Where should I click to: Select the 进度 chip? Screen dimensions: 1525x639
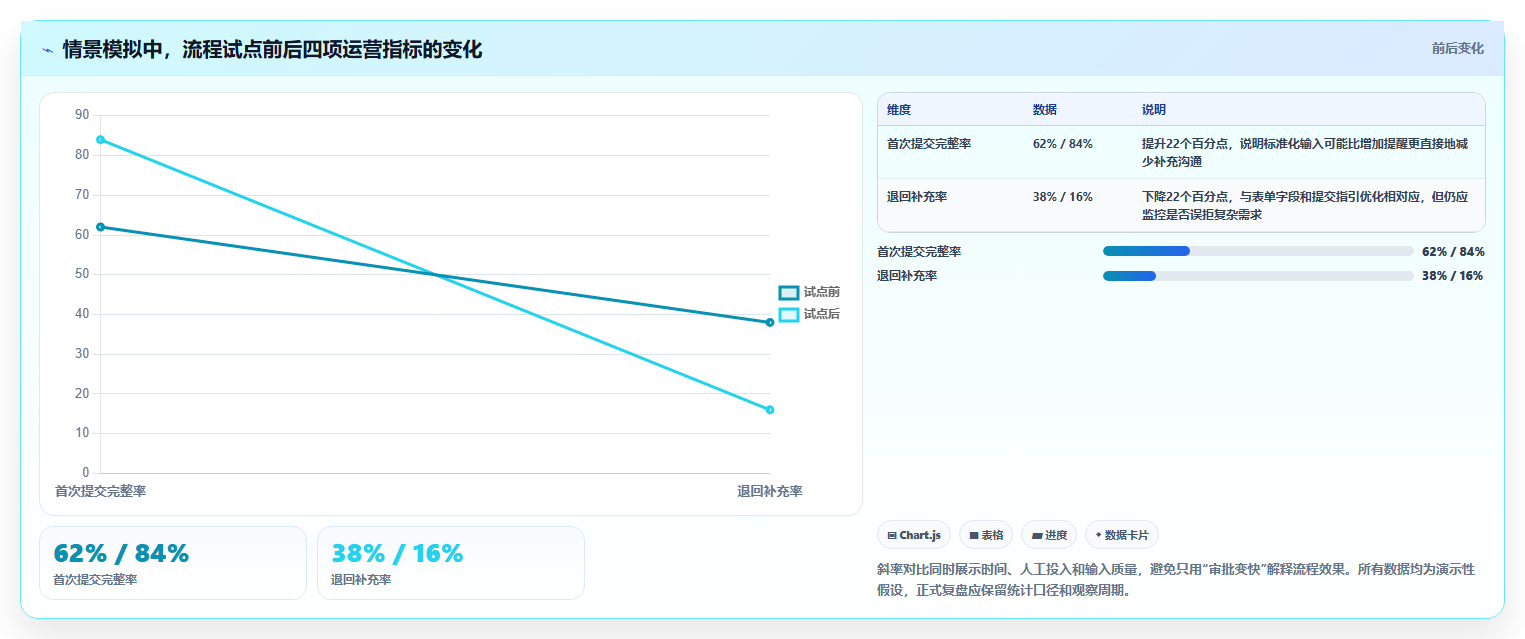(x=1049, y=535)
